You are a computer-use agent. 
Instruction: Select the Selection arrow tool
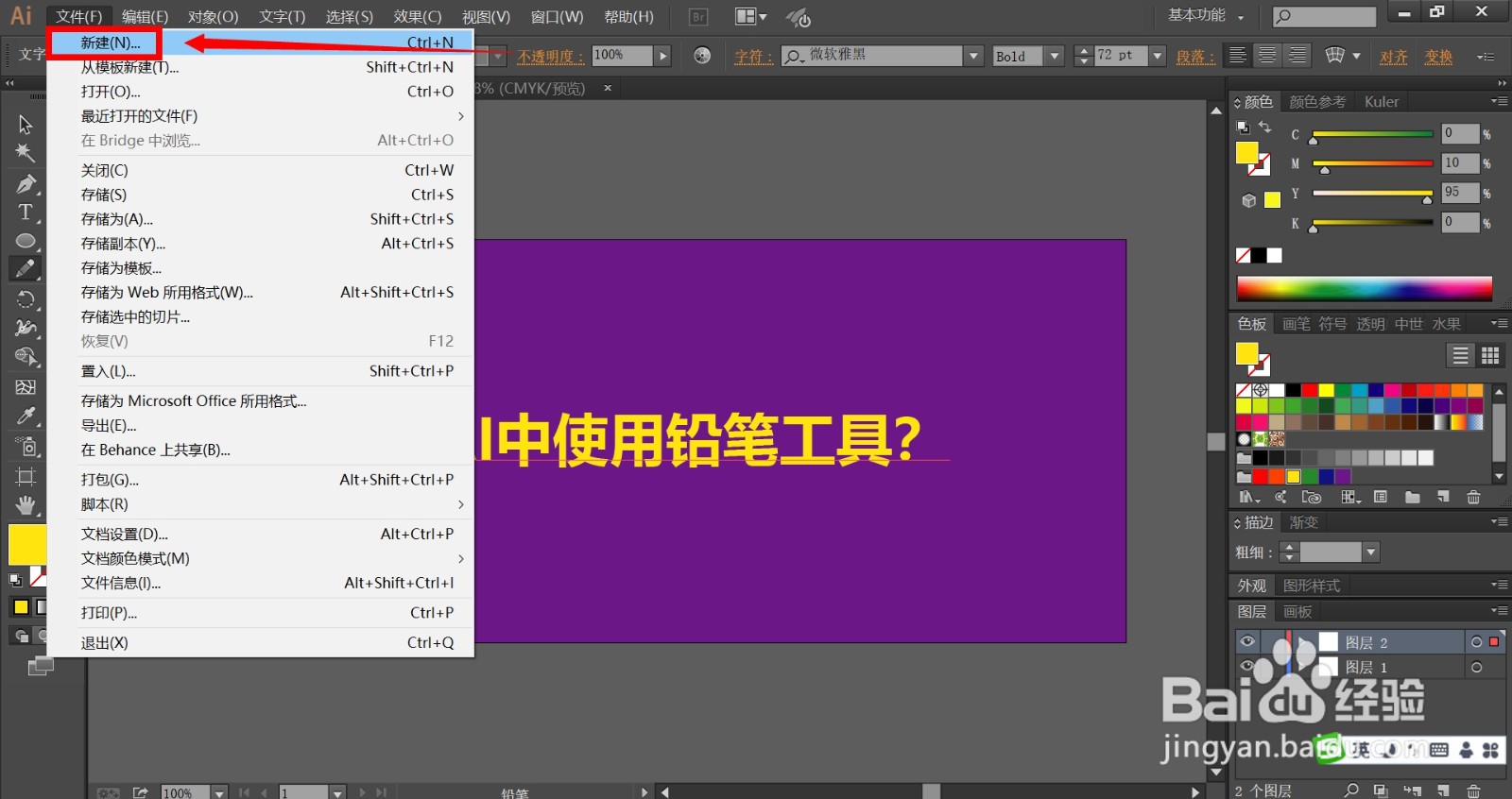26,125
